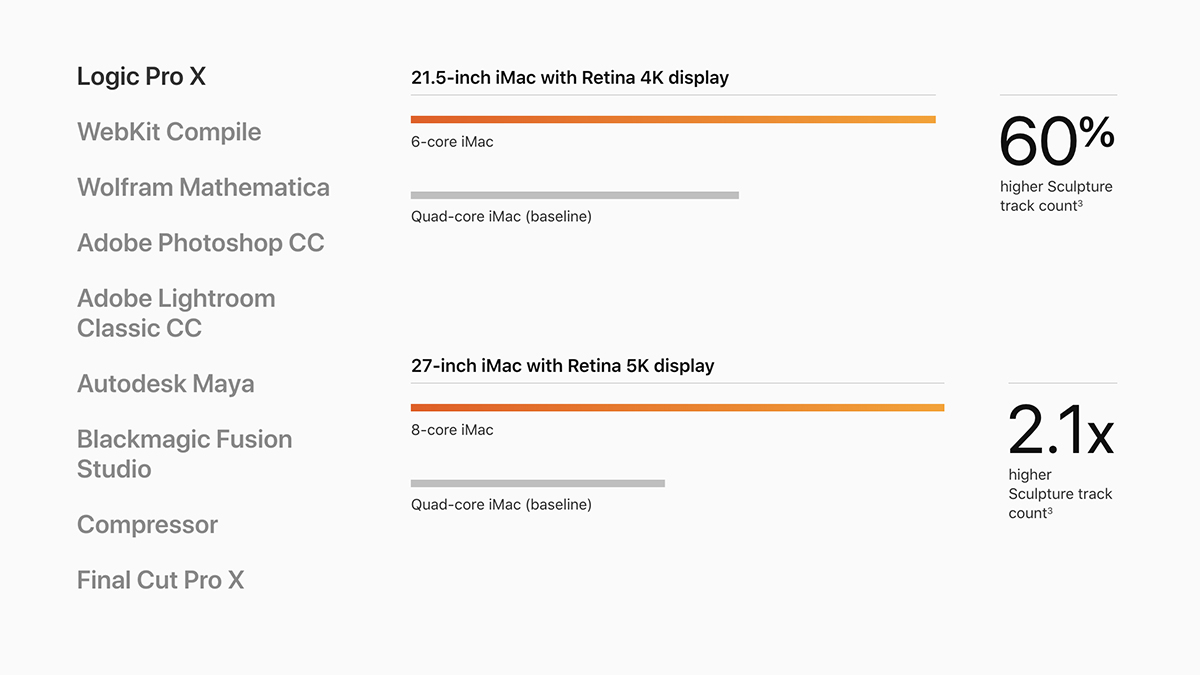Open the Wolfram Mathematica benchmark

(x=203, y=187)
